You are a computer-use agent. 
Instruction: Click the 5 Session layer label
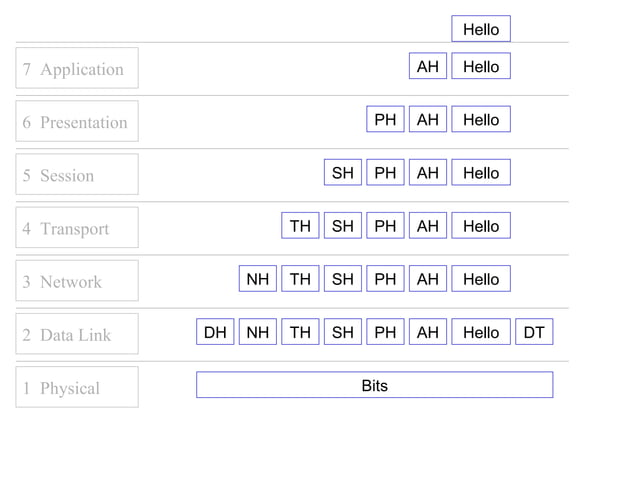(77, 175)
